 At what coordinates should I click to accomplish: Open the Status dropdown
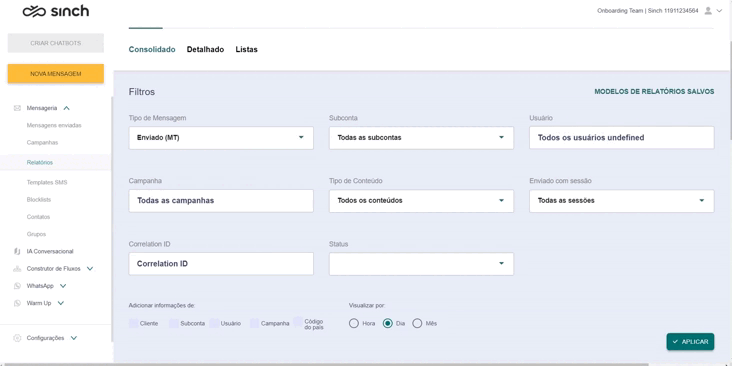(x=421, y=264)
